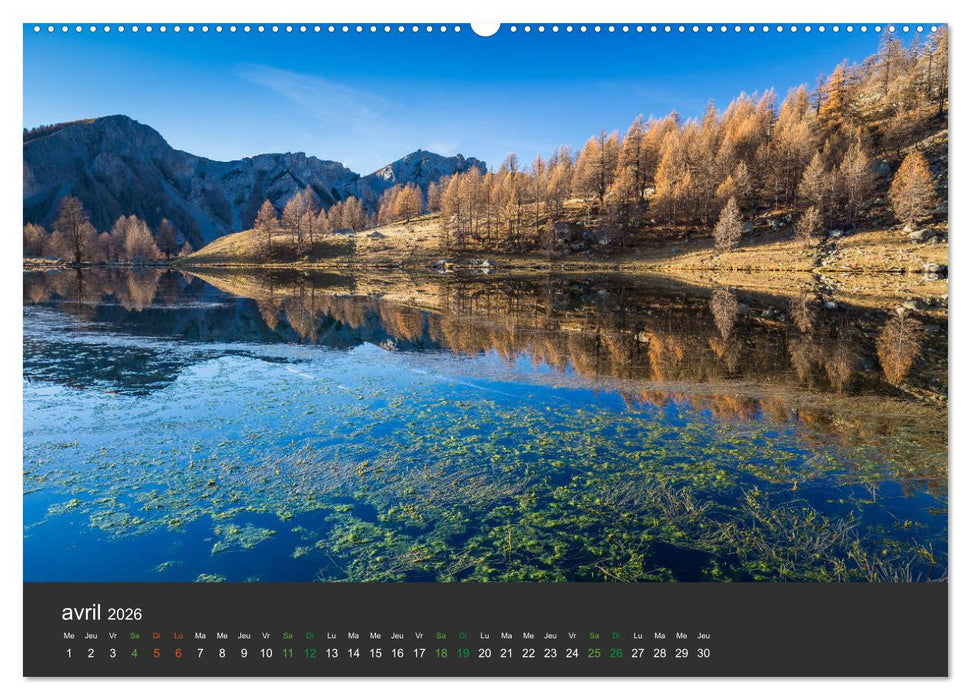The image size is (971, 700).
Task: Click the green weekend date 4
Action: pyautogui.click(x=134, y=652)
